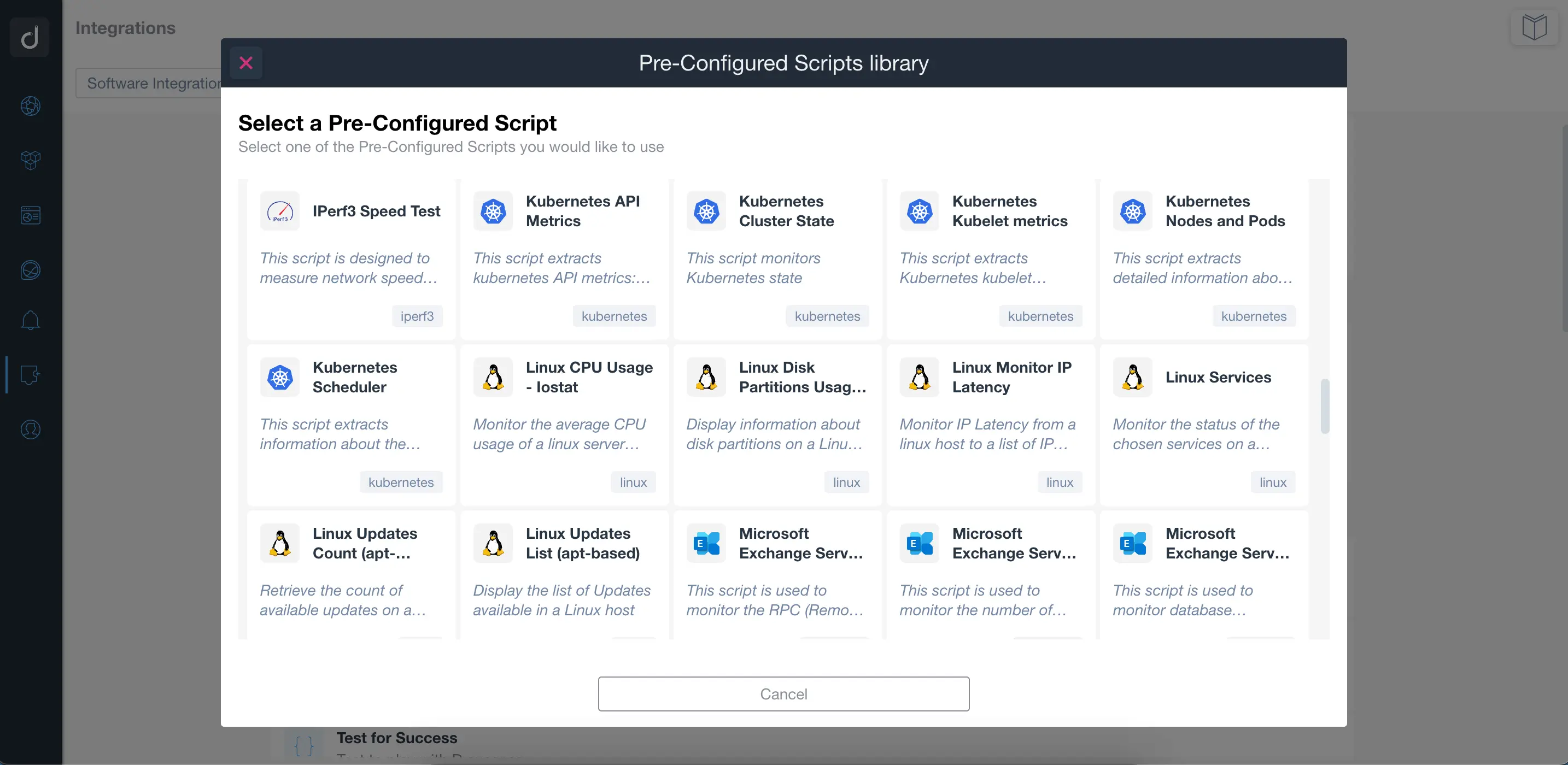Open the documentation book icon top right
The image size is (1568, 765).
click(x=1535, y=27)
